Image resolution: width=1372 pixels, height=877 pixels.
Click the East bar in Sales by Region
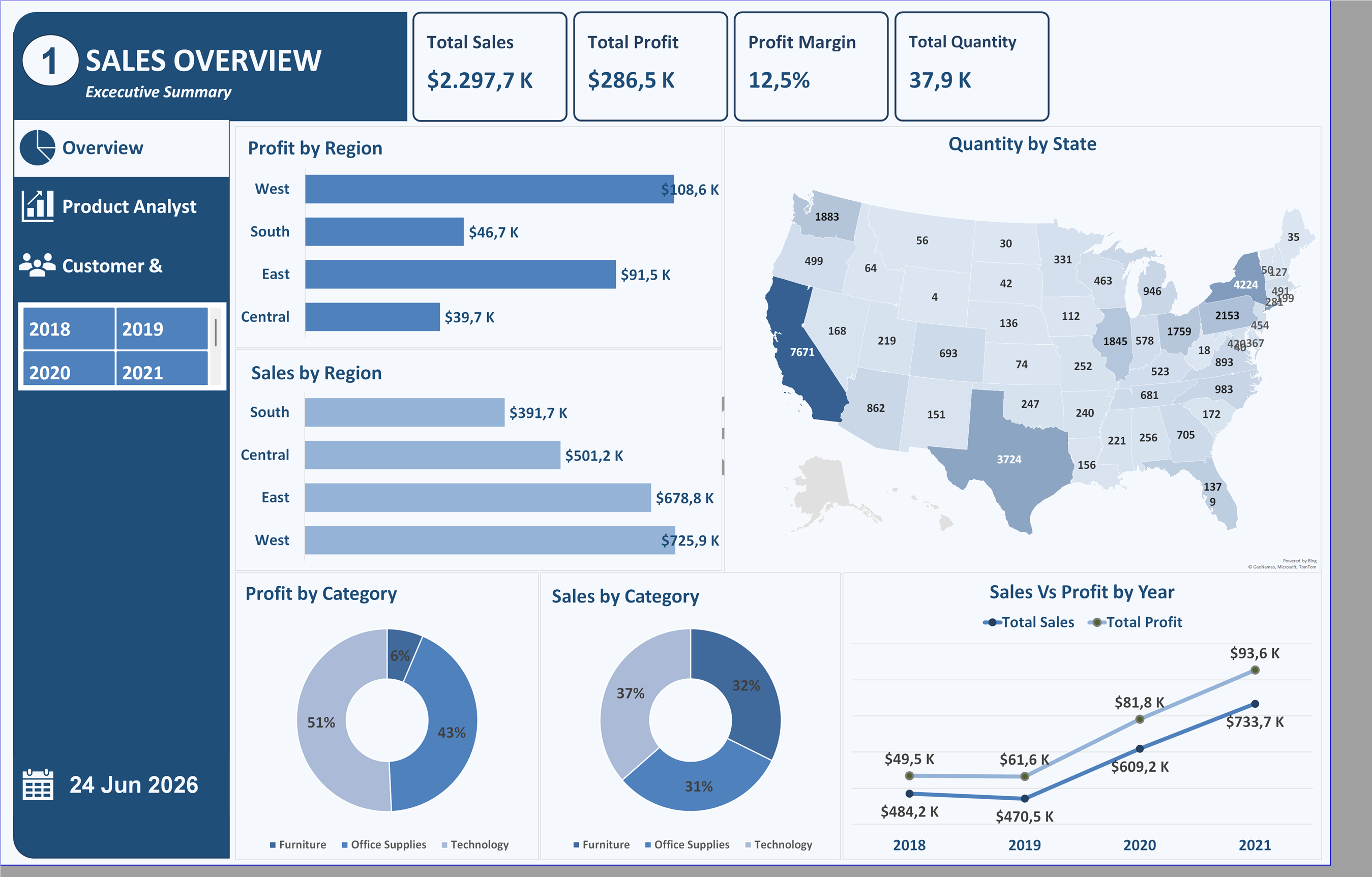[x=478, y=498]
